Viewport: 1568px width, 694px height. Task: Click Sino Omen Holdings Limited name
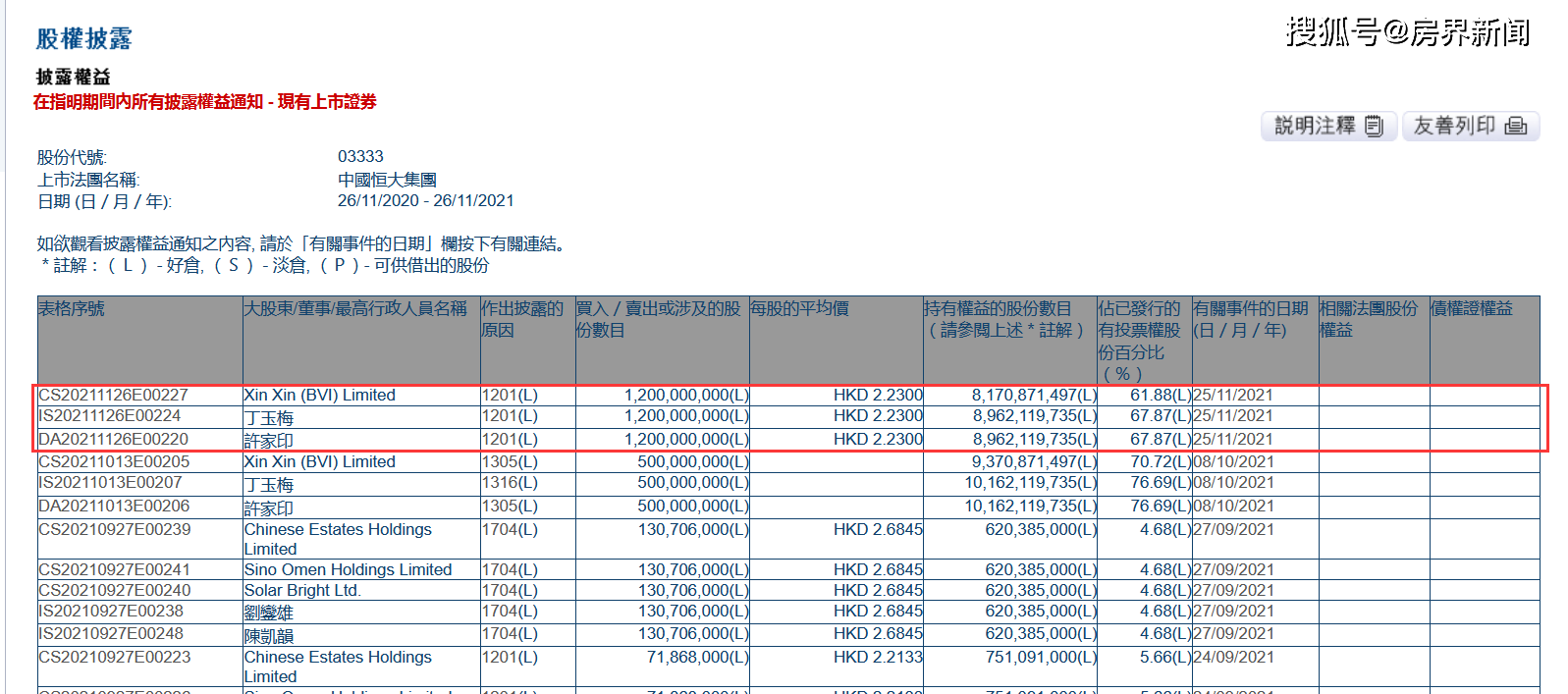[x=349, y=570]
